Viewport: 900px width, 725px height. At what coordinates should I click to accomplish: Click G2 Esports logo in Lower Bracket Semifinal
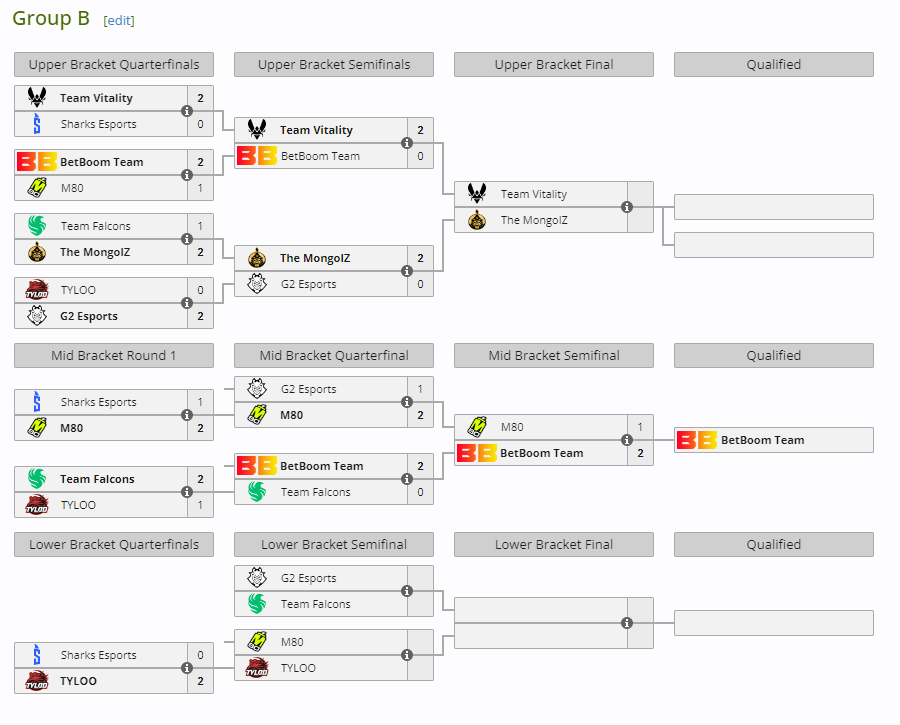click(x=257, y=578)
